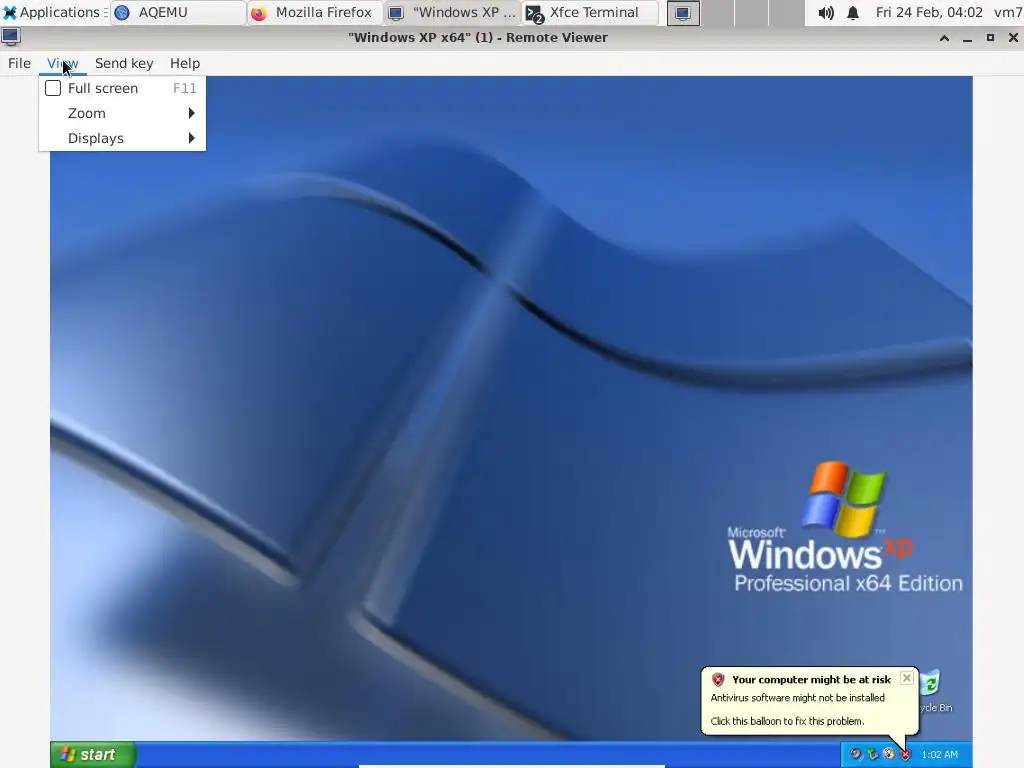Open the Send key menu
Screen dimensions: 1024x768
(x=124, y=63)
